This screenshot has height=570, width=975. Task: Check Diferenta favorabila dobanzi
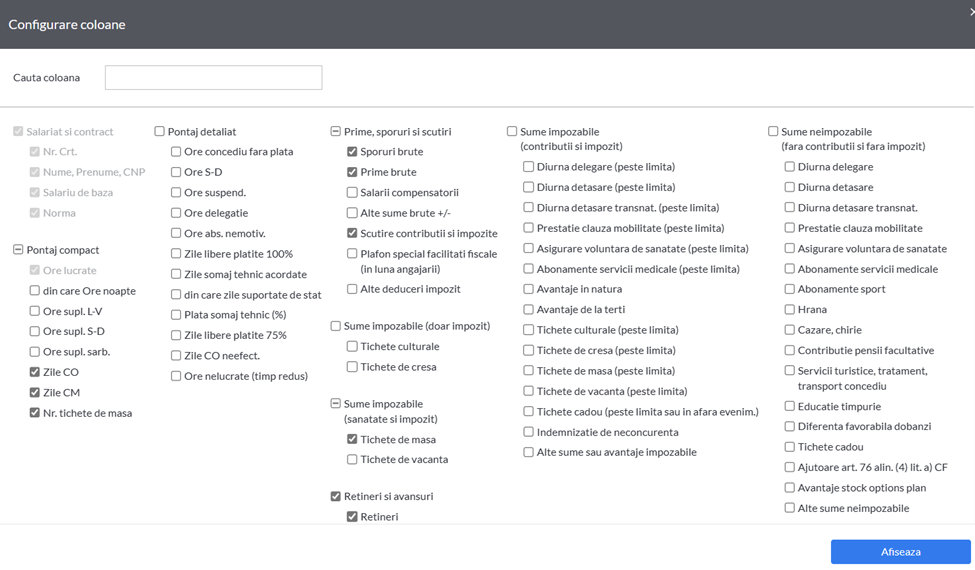click(x=790, y=426)
